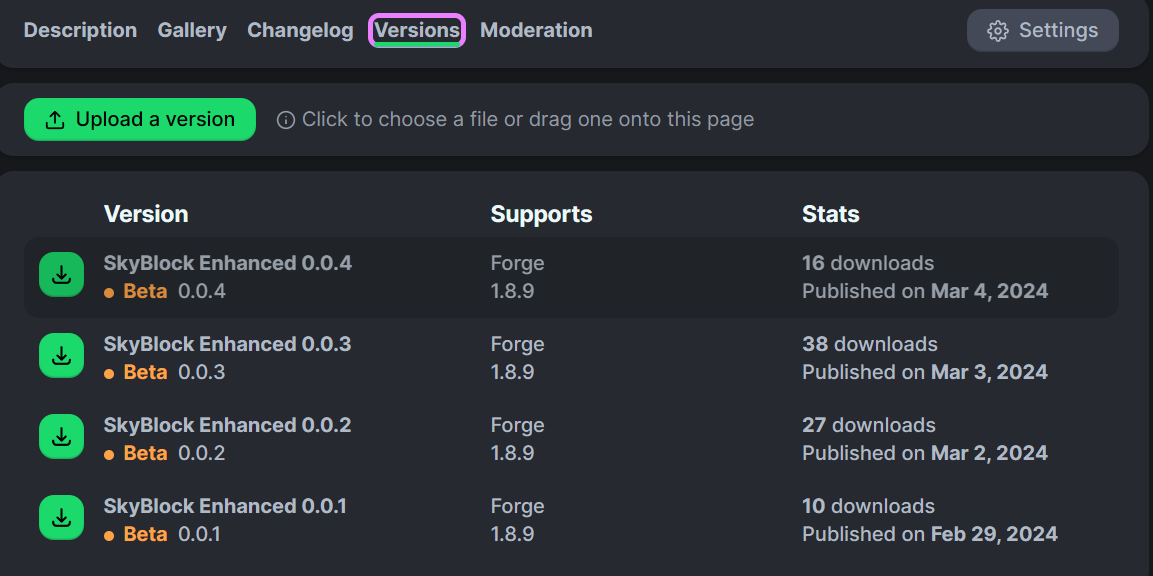Click the info icon beside file hint

coord(285,120)
